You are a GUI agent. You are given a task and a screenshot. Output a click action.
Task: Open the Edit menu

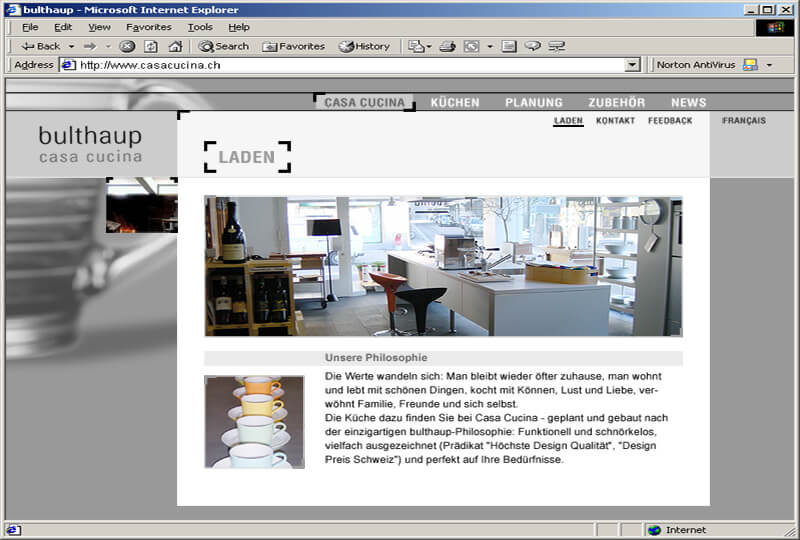point(63,27)
